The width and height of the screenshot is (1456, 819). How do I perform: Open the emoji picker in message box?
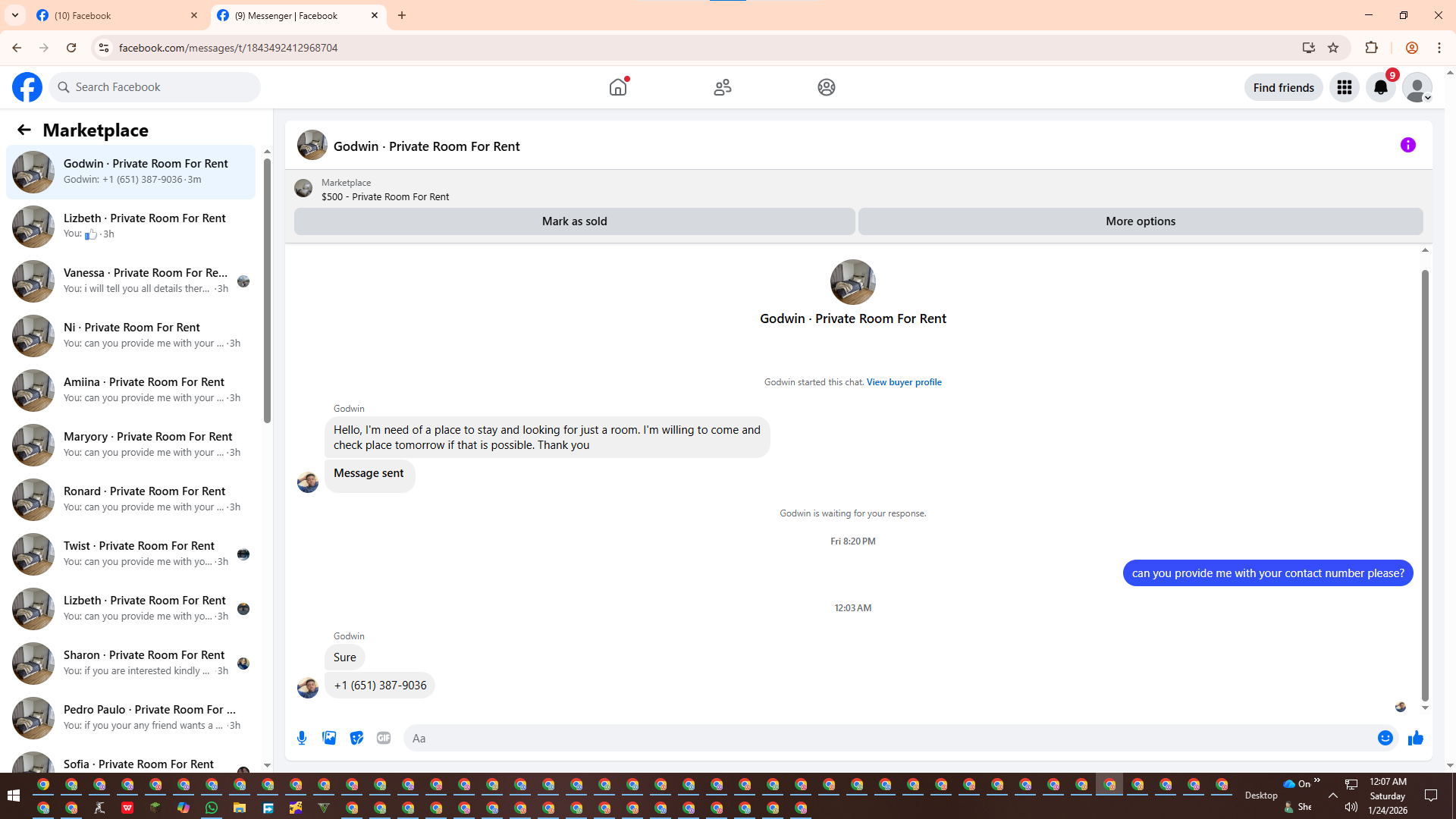point(1385,738)
